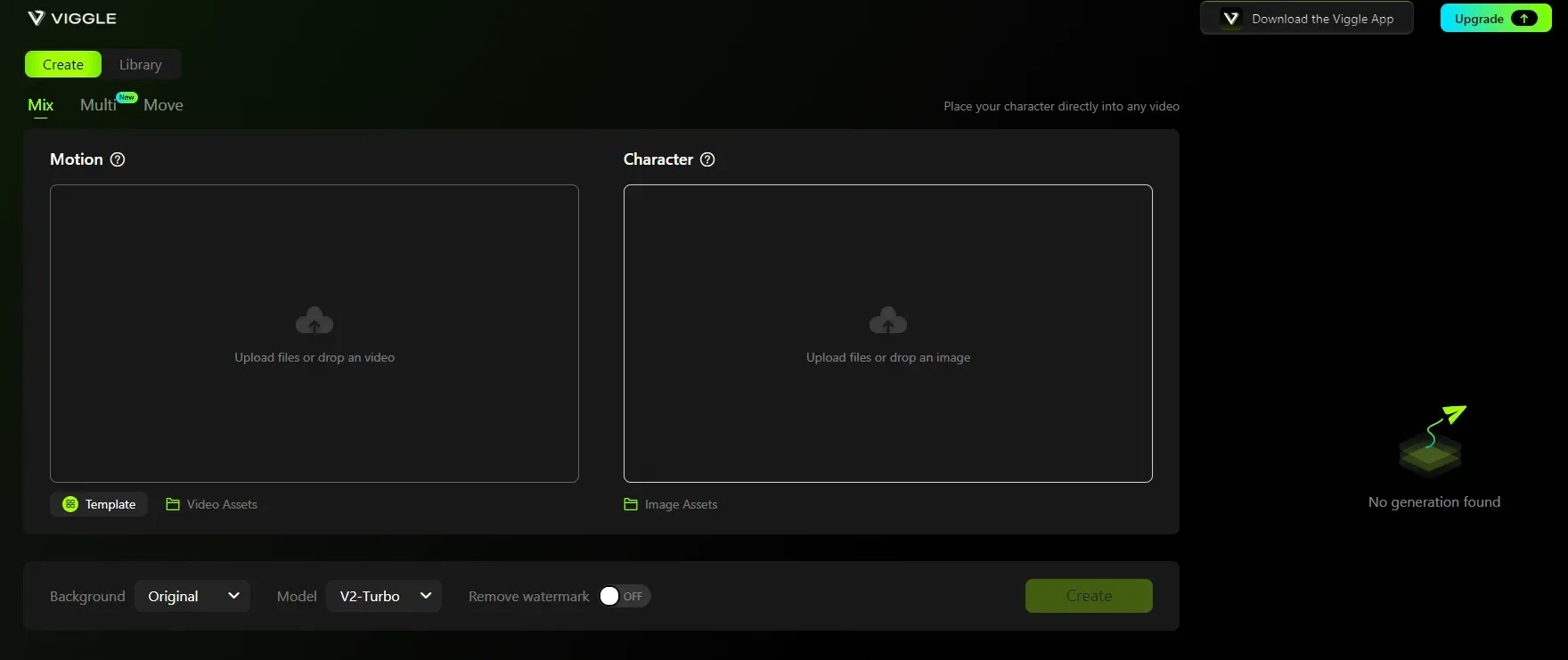Click Download the Viggle App button
This screenshot has width=1568, height=660.
pyautogui.click(x=1306, y=19)
